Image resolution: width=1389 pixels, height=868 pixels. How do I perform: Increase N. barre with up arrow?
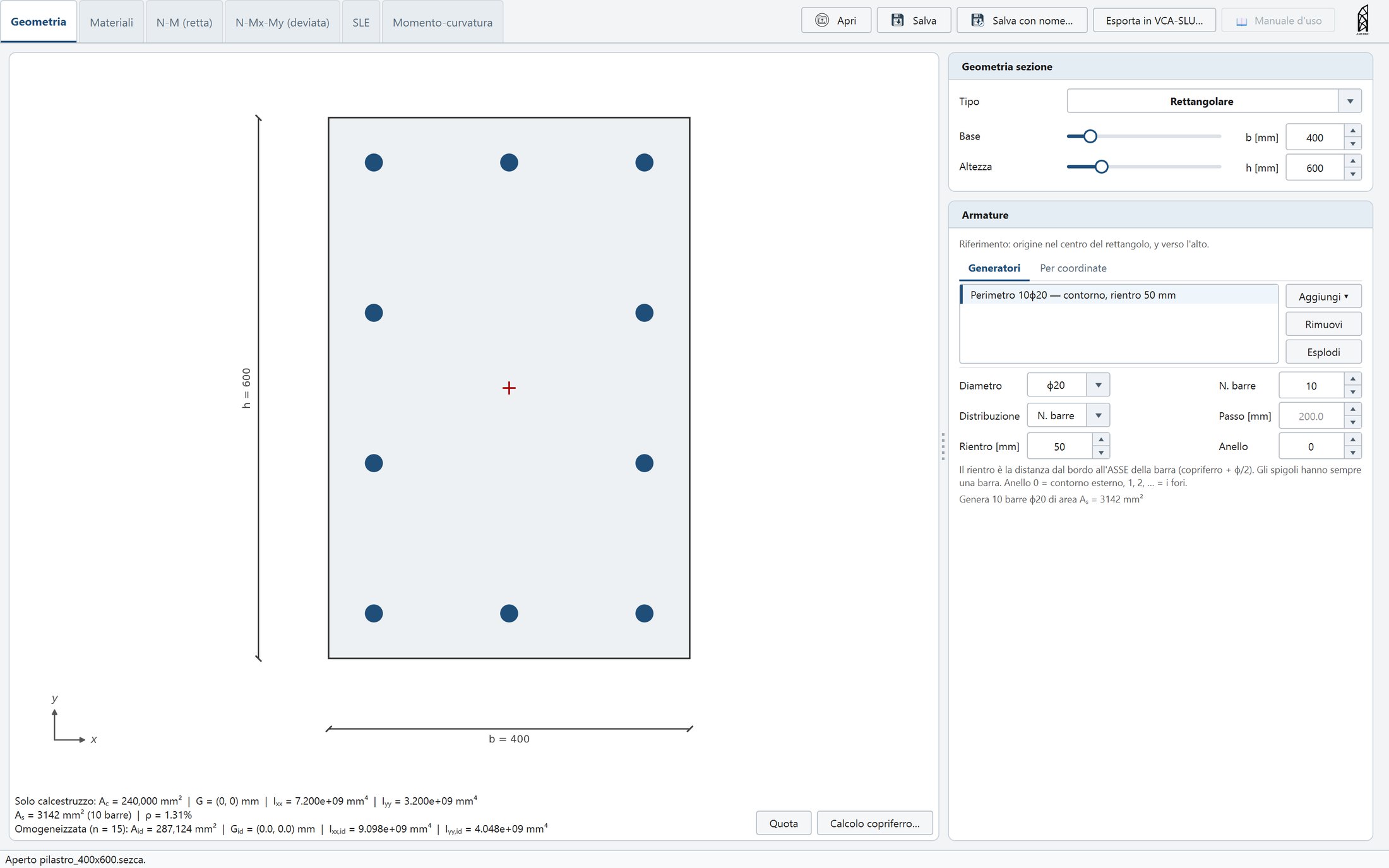pyautogui.click(x=1353, y=379)
